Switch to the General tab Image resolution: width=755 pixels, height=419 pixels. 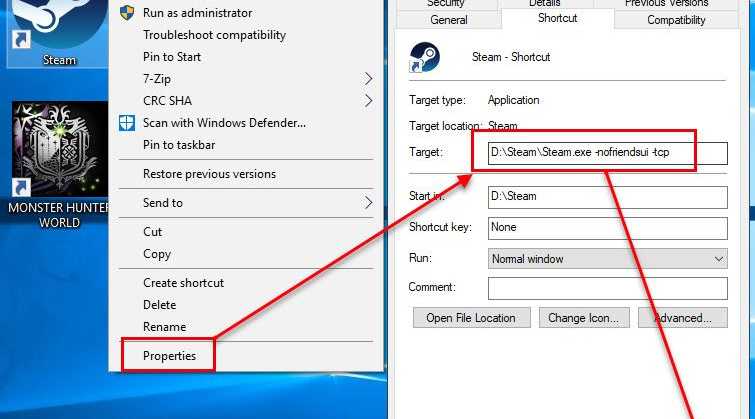(449, 20)
